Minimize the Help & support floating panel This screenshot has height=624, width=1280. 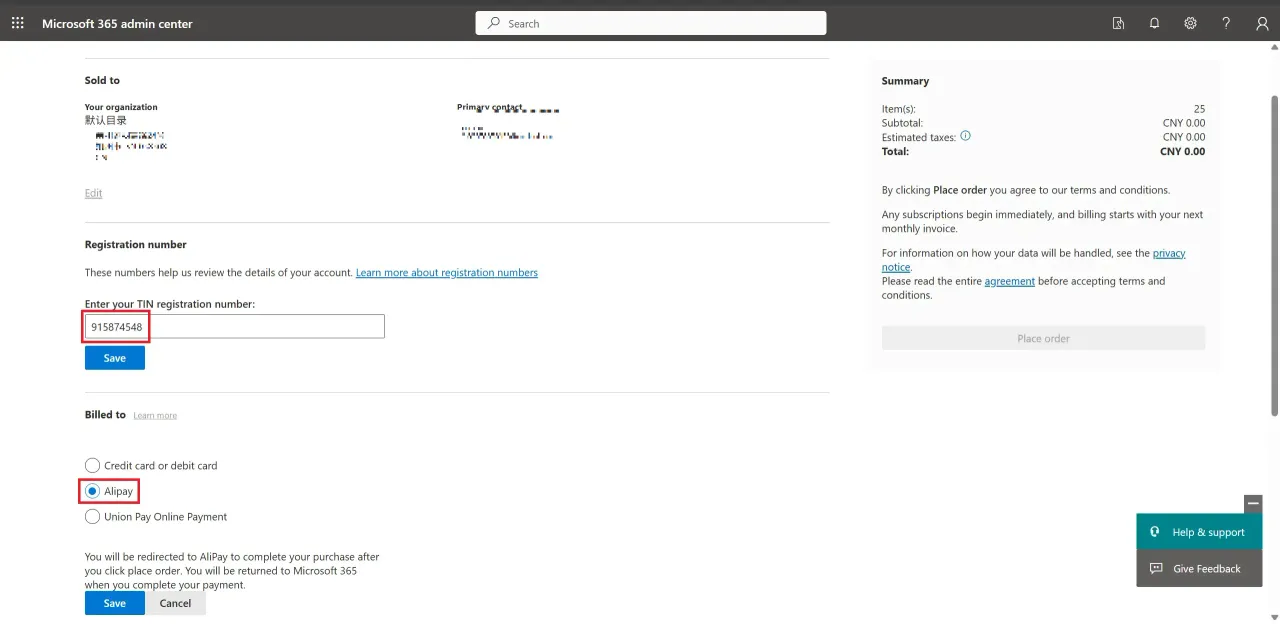click(1253, 504)
